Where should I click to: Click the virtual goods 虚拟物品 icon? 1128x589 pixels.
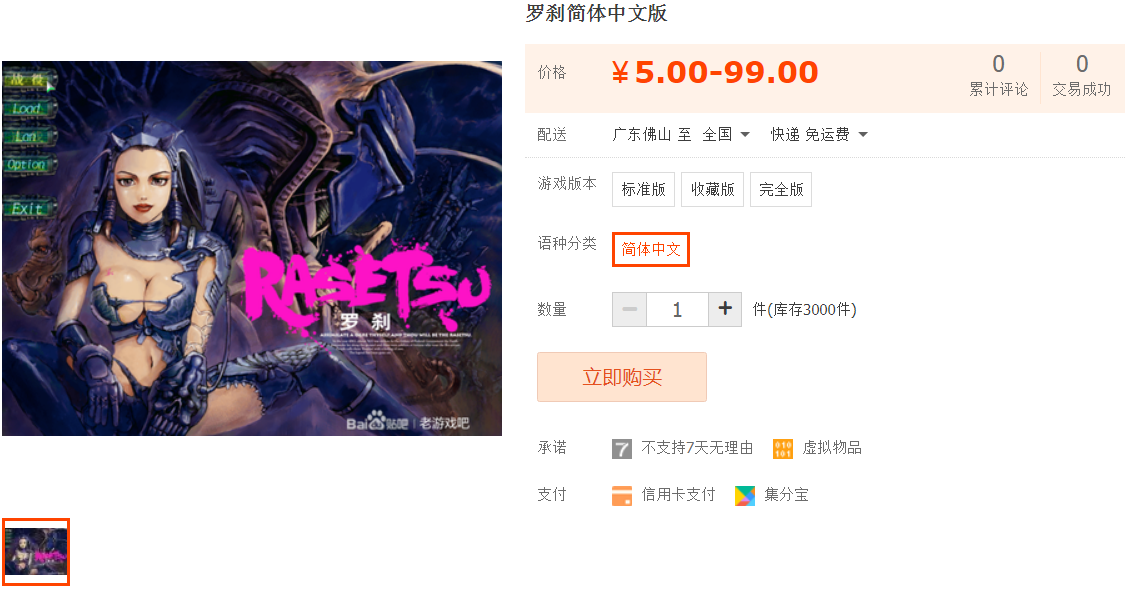coord(783,449)
